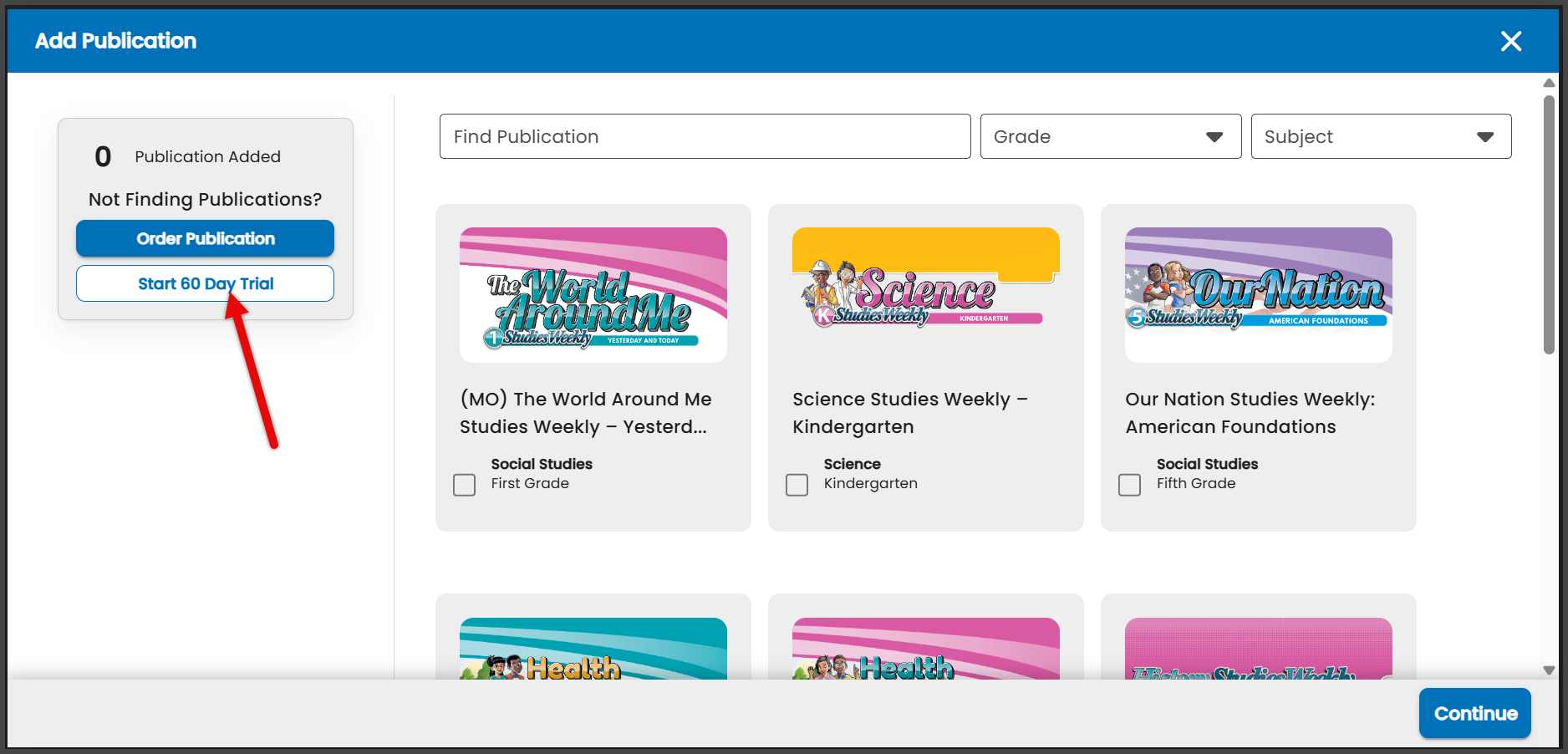Click the scrollbar down arrow
1568x754 pixels.
tap(1549, 670)
